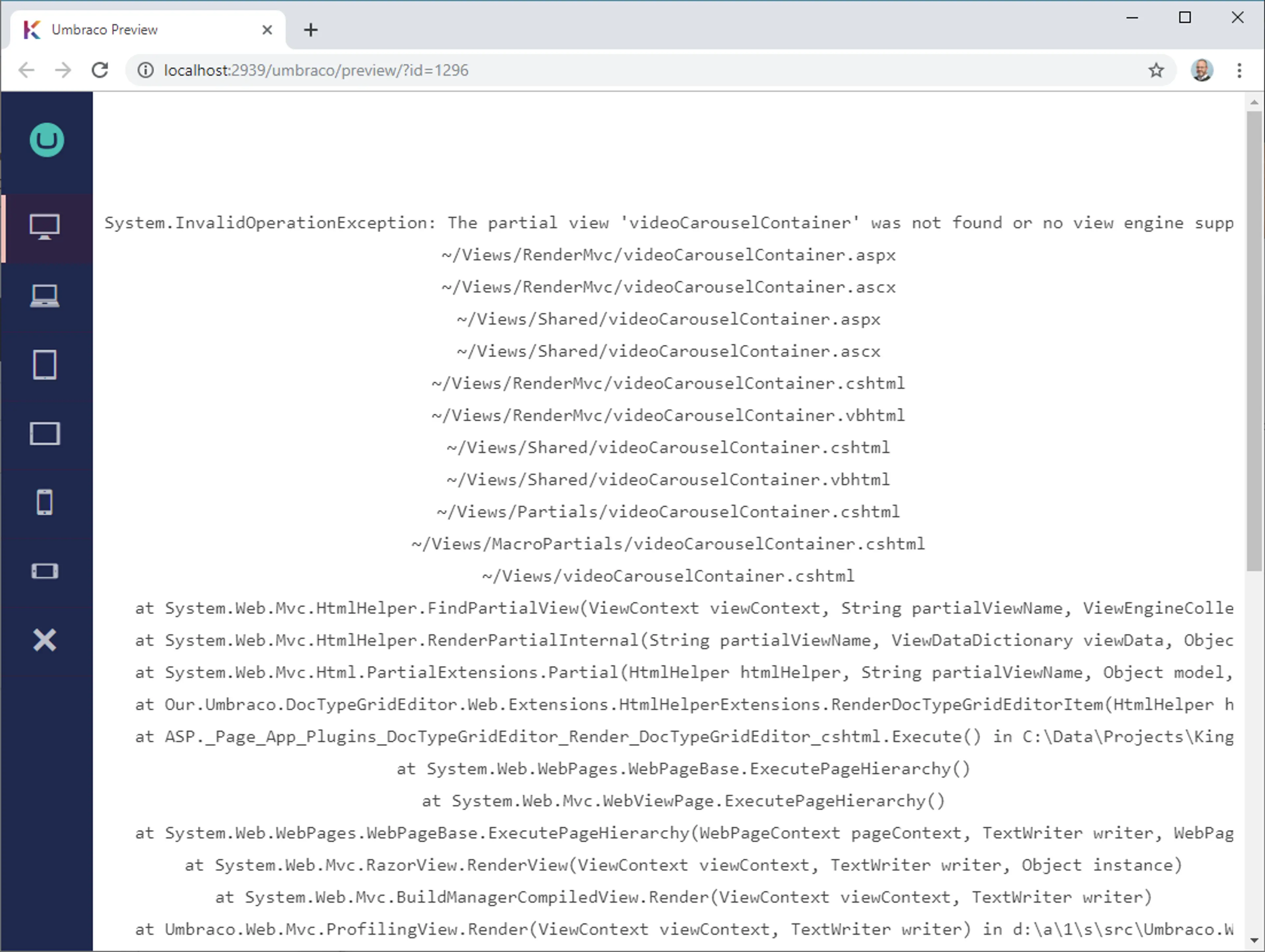Switch to the landscape smartphone preview
The height and width of the screenshot is (952, 1265).
coord(44,571)
